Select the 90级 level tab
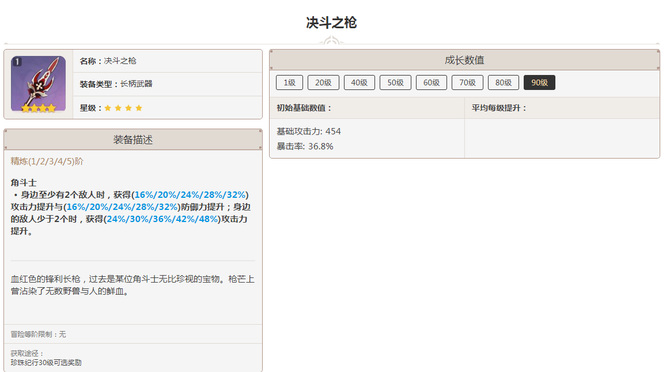Image resolution: width=666 pixels, height=372 pixels. [x=539, y=82]
